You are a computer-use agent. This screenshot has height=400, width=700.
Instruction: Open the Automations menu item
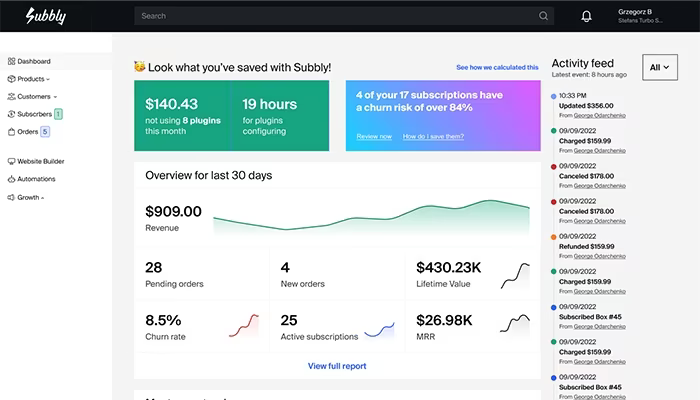(x=36, y=179)
